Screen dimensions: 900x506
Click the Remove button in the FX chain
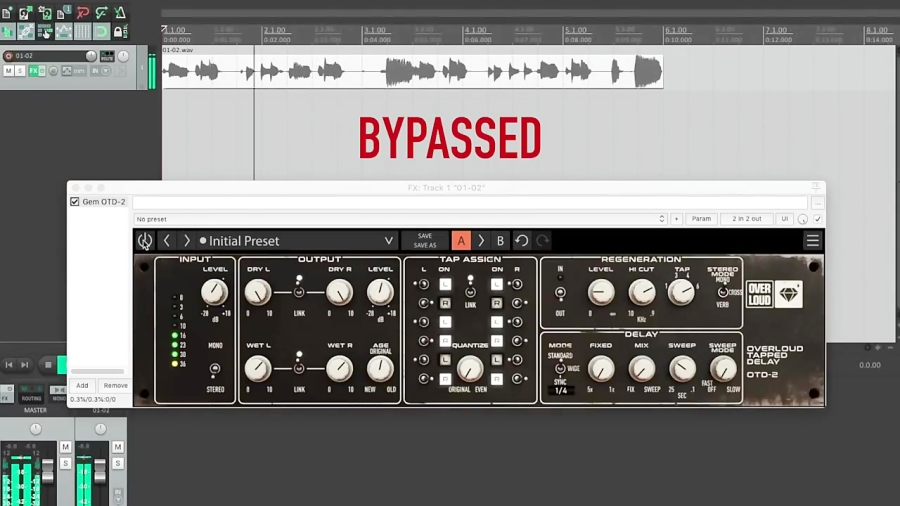[x=115, y=386]
